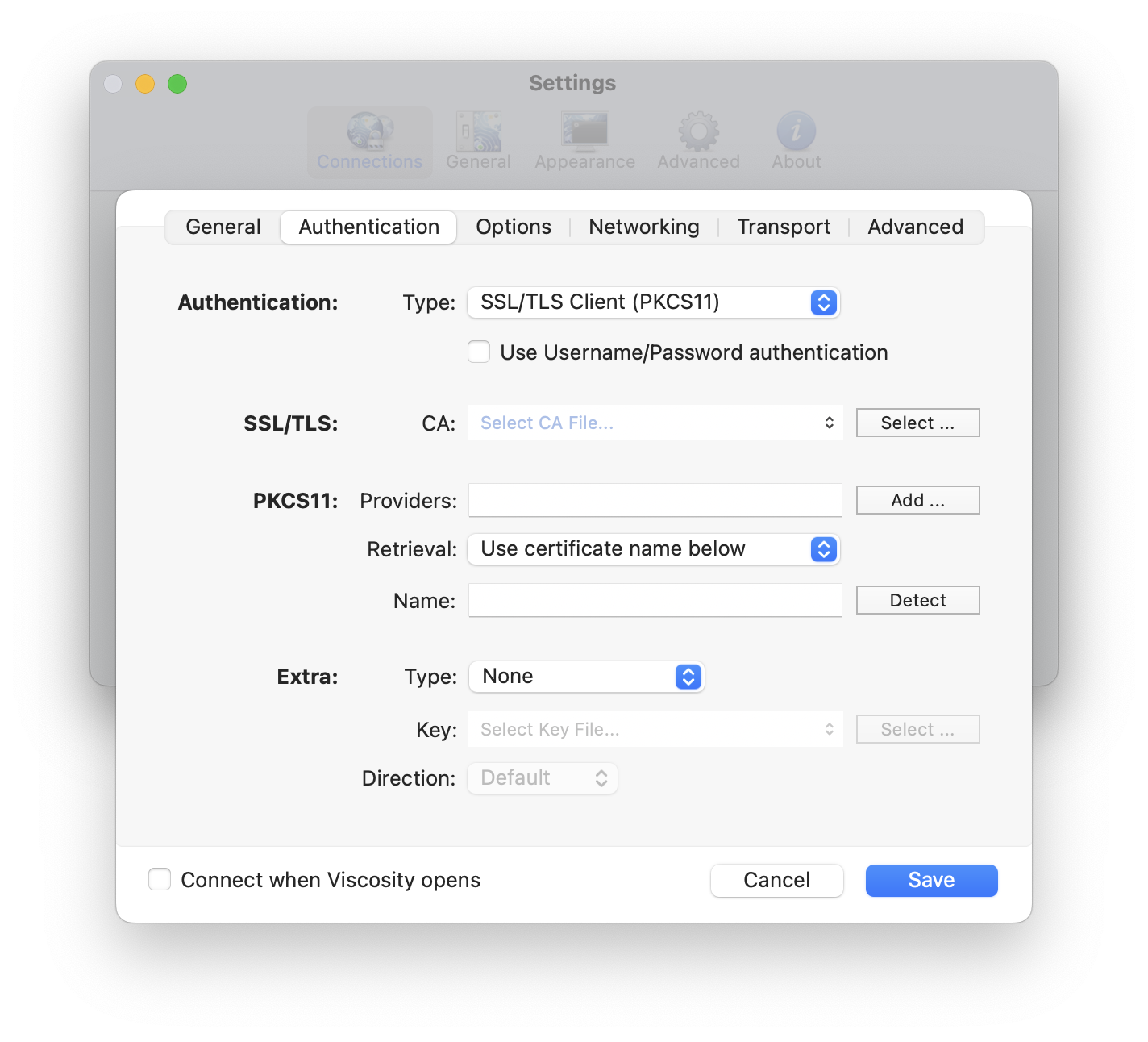The height and width of the screenshot is (1042, 1148).
Task: Open the Advanced tab in the connection sheet
Action: click(916, 227)
